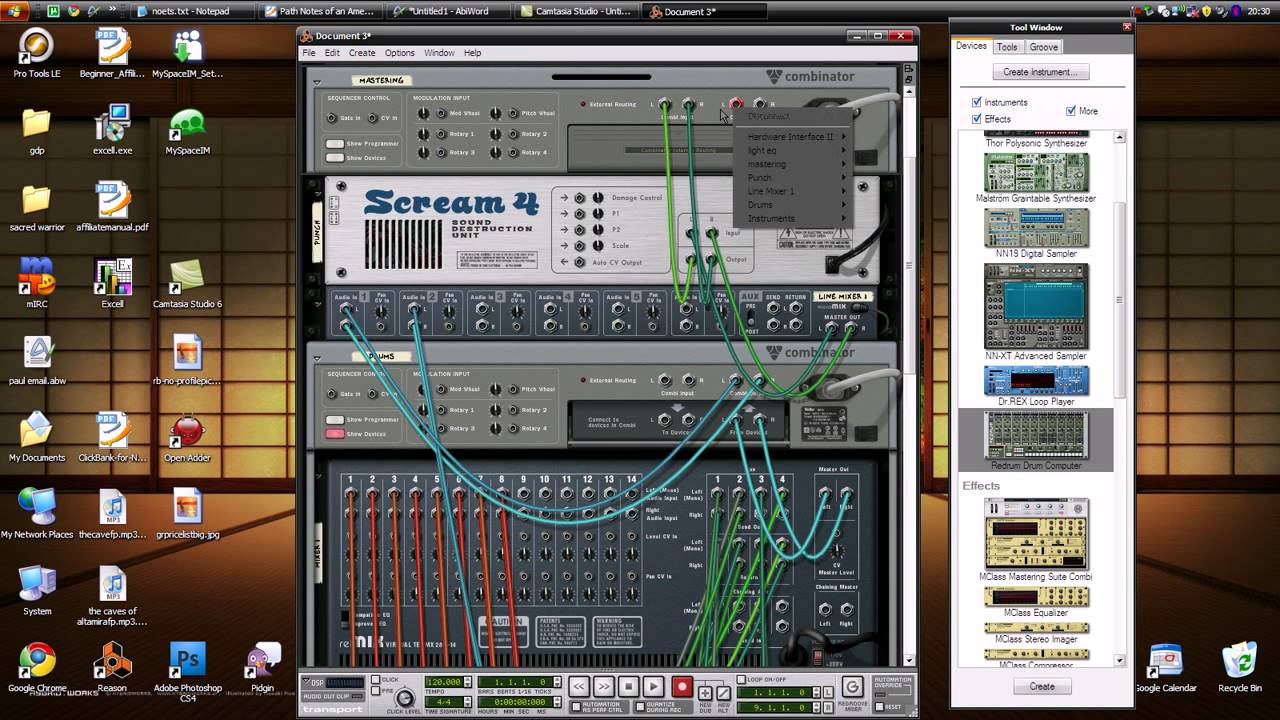Select Malström Graintable Synthesizer device icon

click(1036, 173)
